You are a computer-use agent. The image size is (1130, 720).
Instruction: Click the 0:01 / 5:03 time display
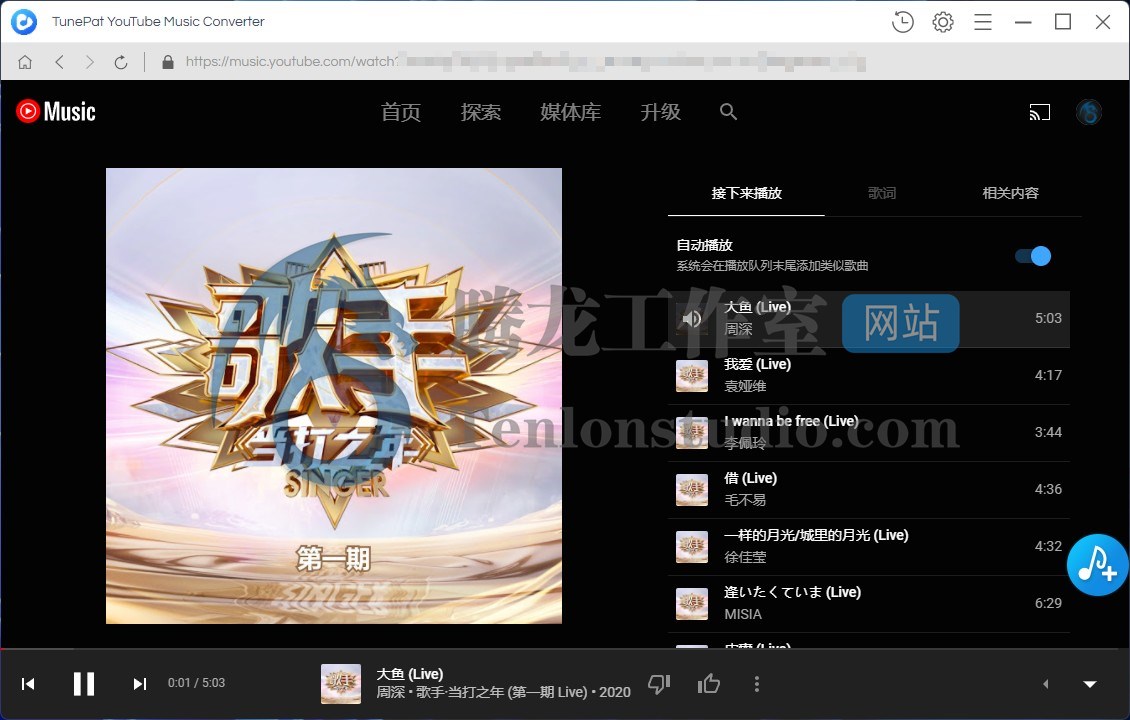(x=196, y=683)
